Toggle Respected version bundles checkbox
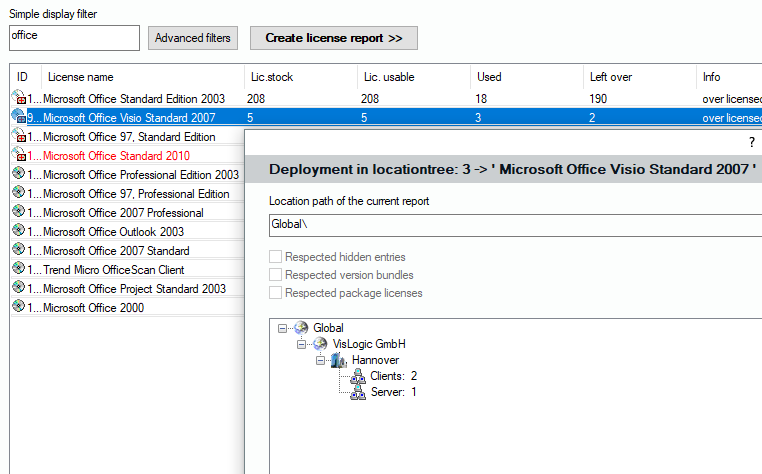 pos(276,275)
